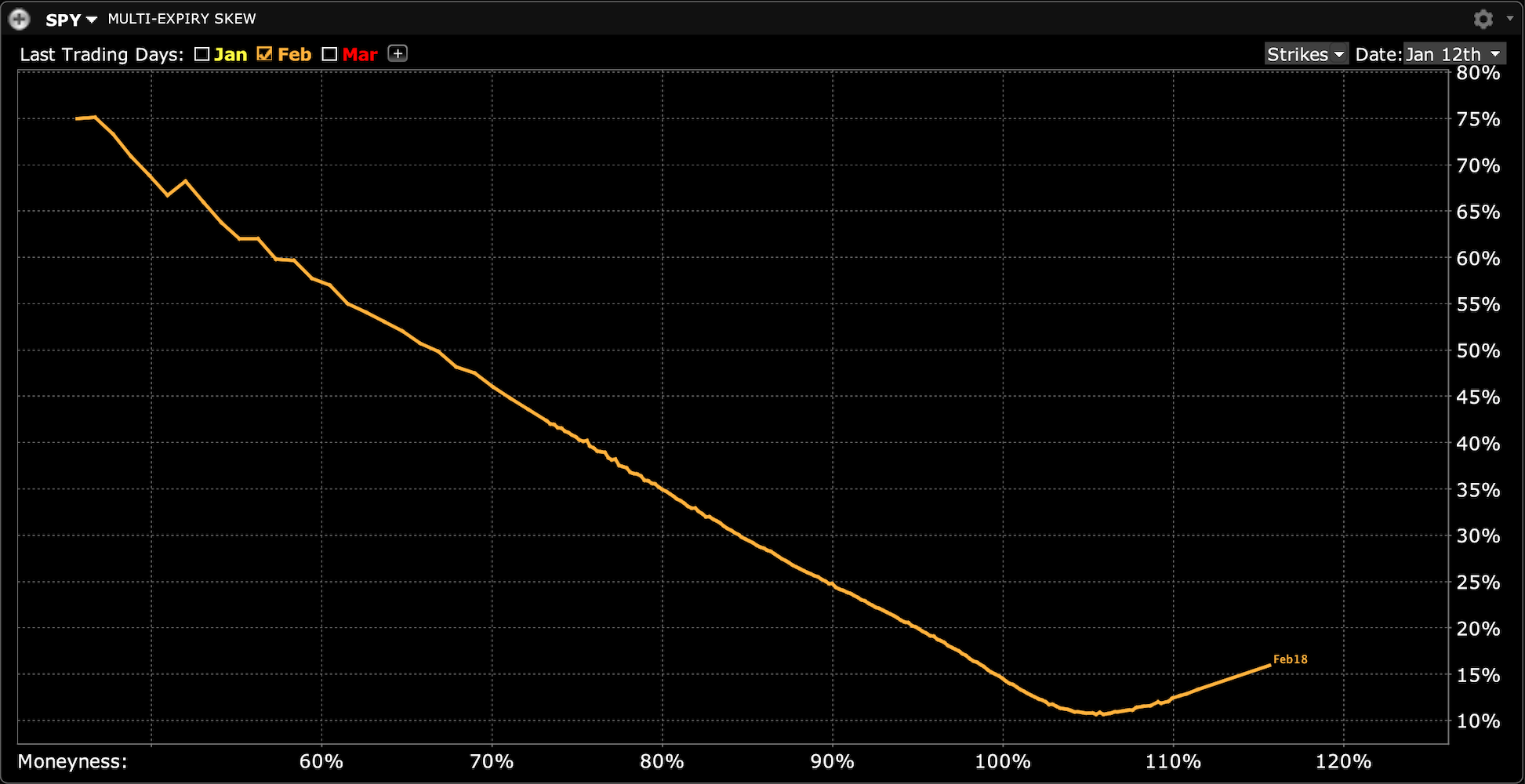The height and width of the screenshot is (784, 1525).
Task: Open the Strikes dropdown
Action: pyautogui.click(x=1306, y=54)
